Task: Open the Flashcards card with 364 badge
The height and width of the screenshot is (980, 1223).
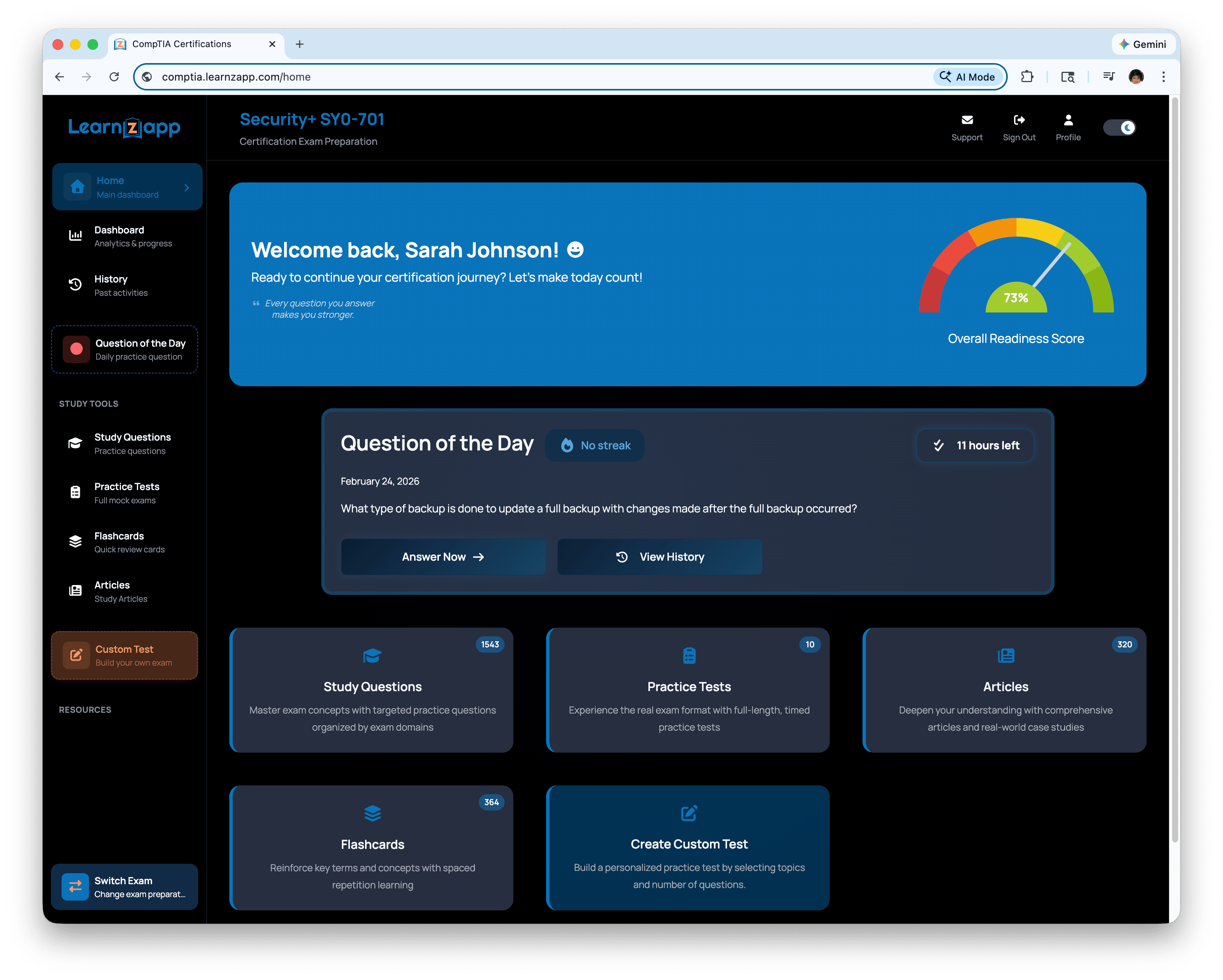Action: coord(372,848)
